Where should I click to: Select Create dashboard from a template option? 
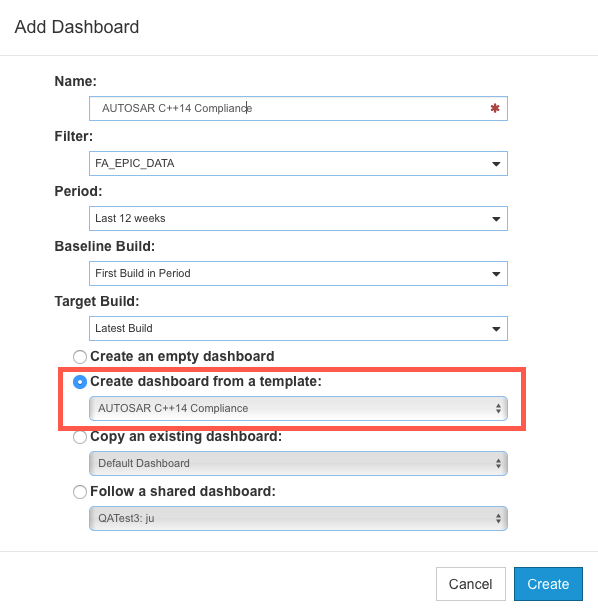pyautogui.click(x=80, y=382)
